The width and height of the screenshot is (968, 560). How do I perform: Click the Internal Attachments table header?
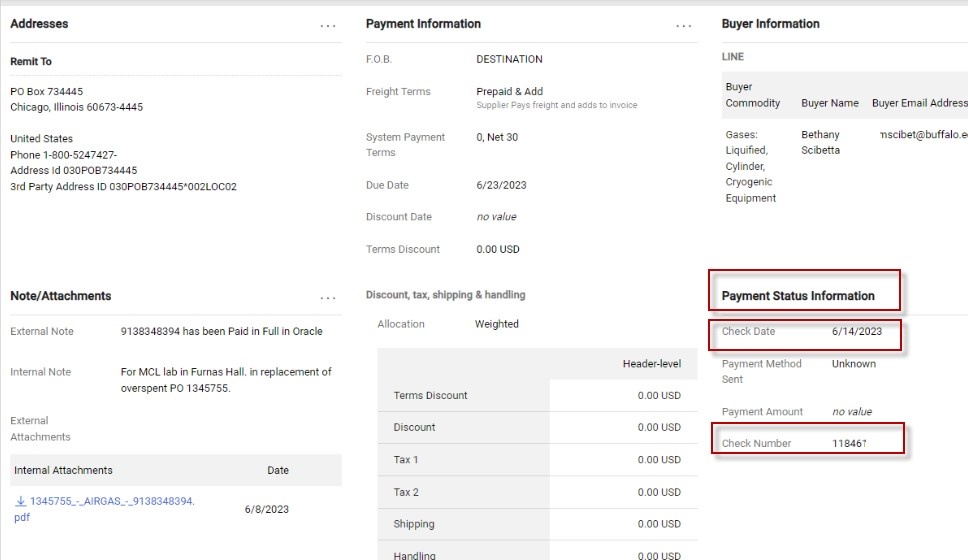[x=63, y=470]
